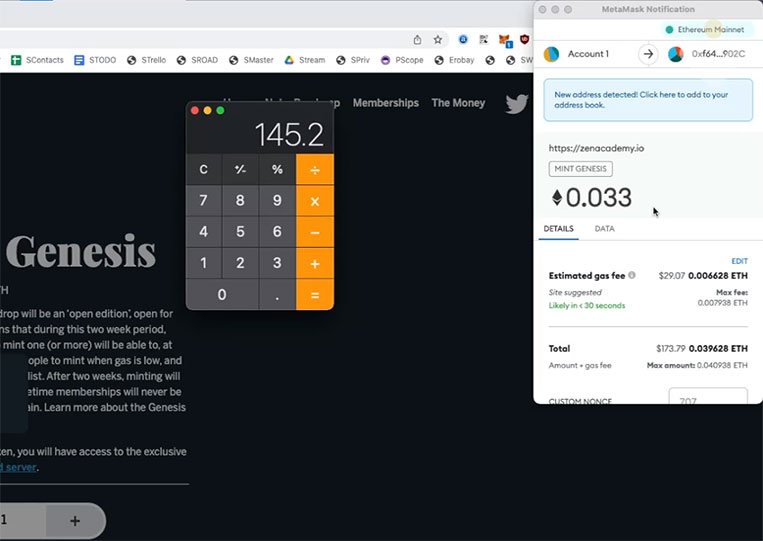Close the calculator window

tap(195, 110)
